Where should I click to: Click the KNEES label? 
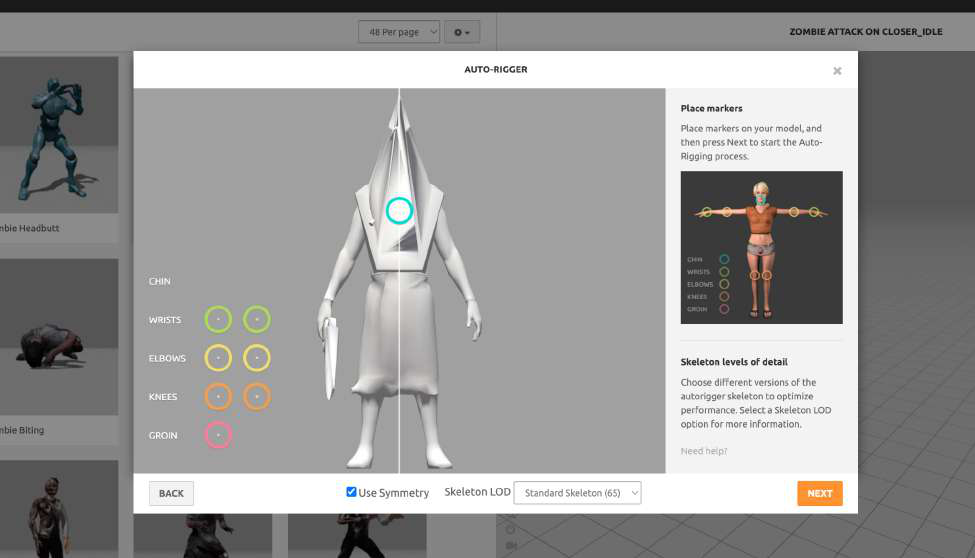click(x=163, y=397)
